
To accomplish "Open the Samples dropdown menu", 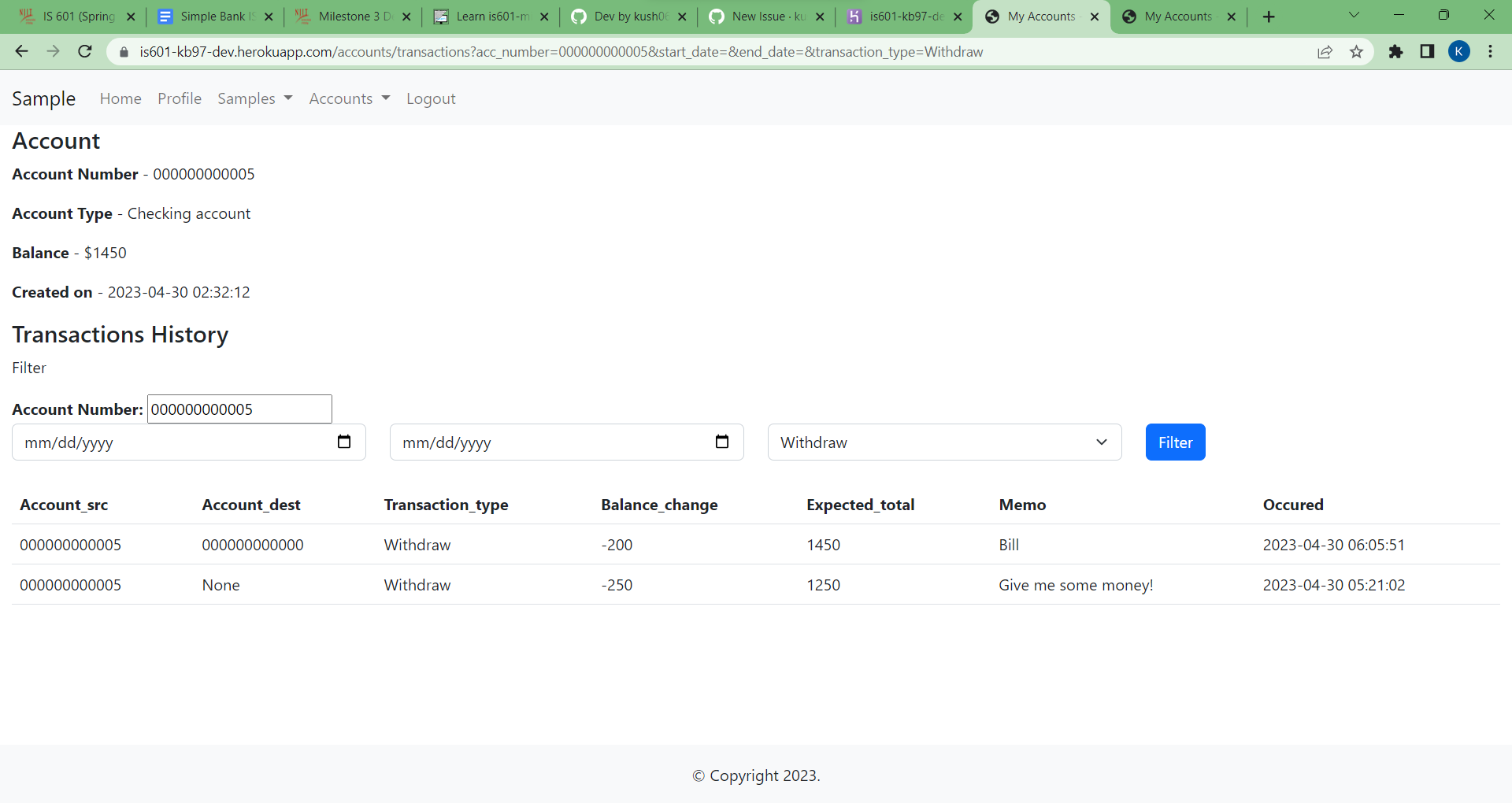I will [254, 98].
